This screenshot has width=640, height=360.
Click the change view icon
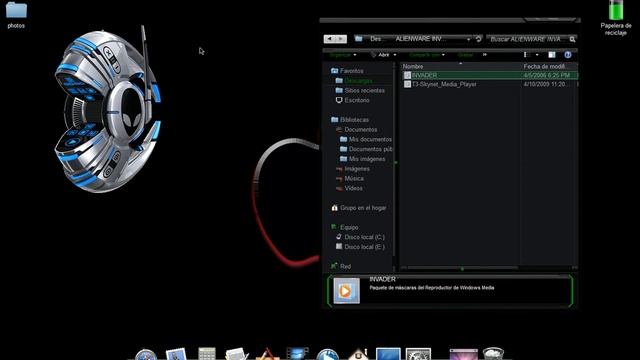pos(526,55)
